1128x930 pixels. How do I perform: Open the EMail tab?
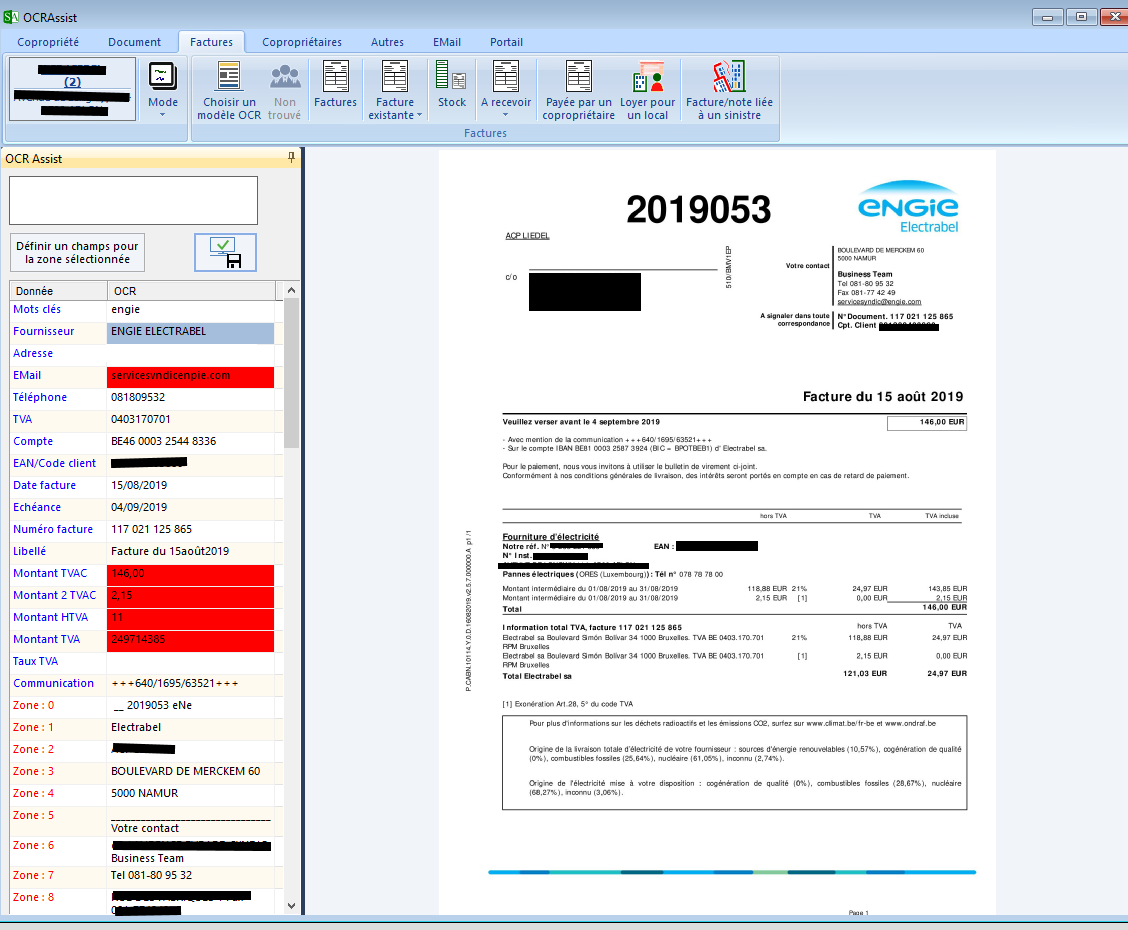tap(447, 42)
